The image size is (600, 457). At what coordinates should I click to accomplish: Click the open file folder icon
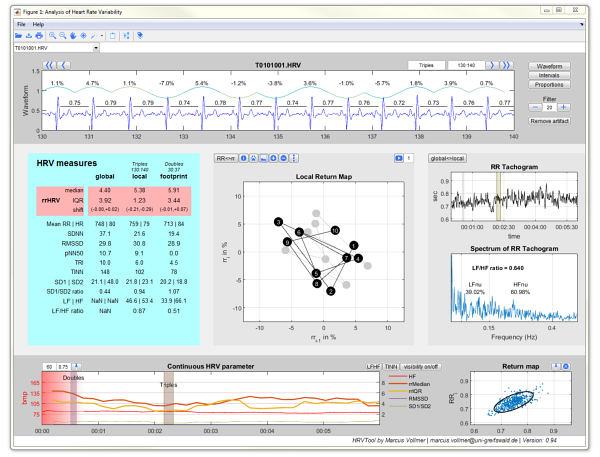click(x=20, y=35)
